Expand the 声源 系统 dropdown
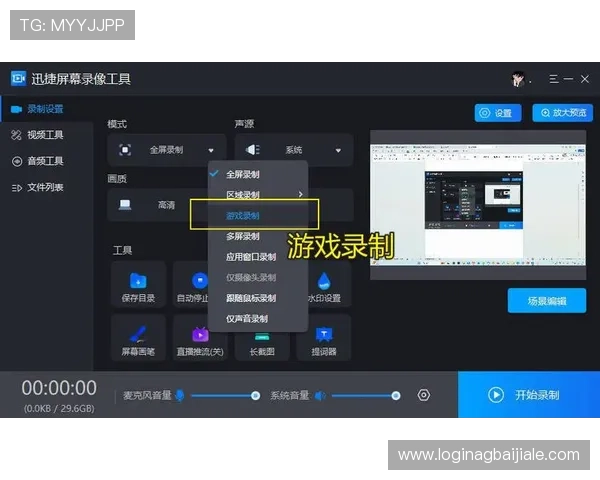This screenshot has height=480, width=600. 293,150
